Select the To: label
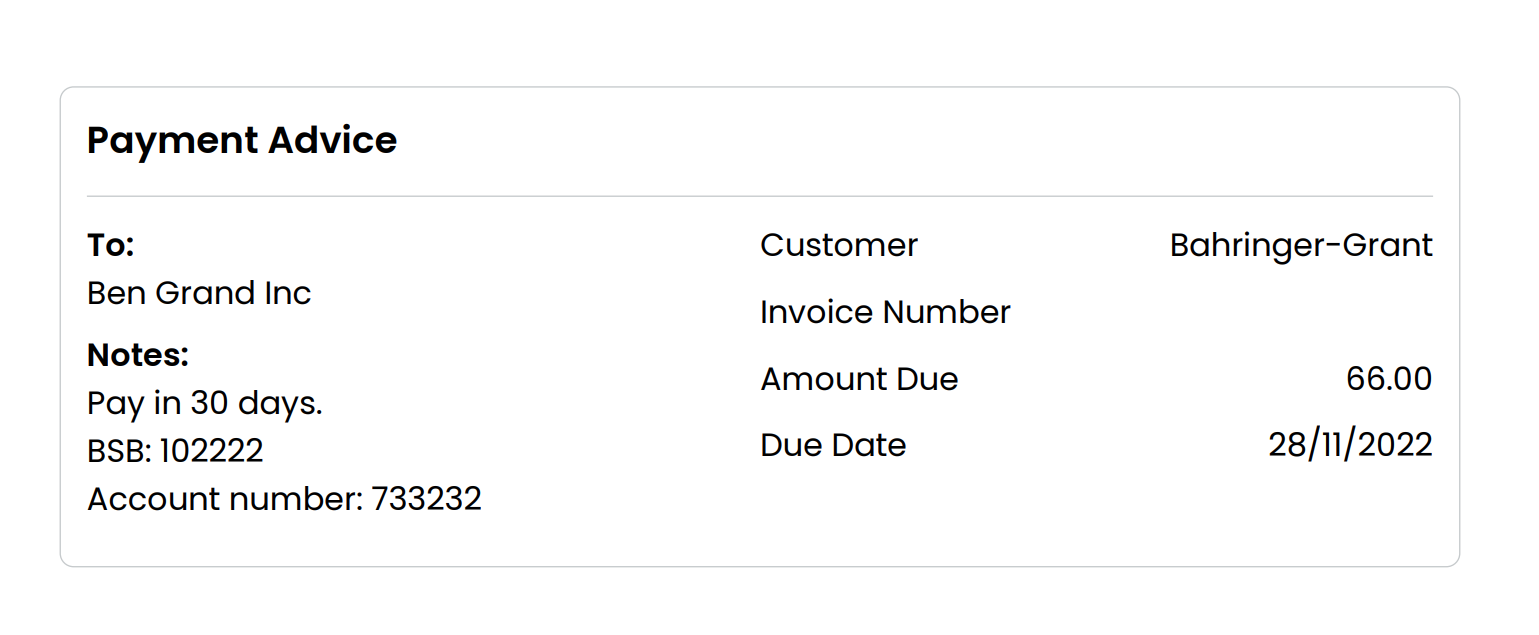The image size is (1539, 635). pos(111,245)
